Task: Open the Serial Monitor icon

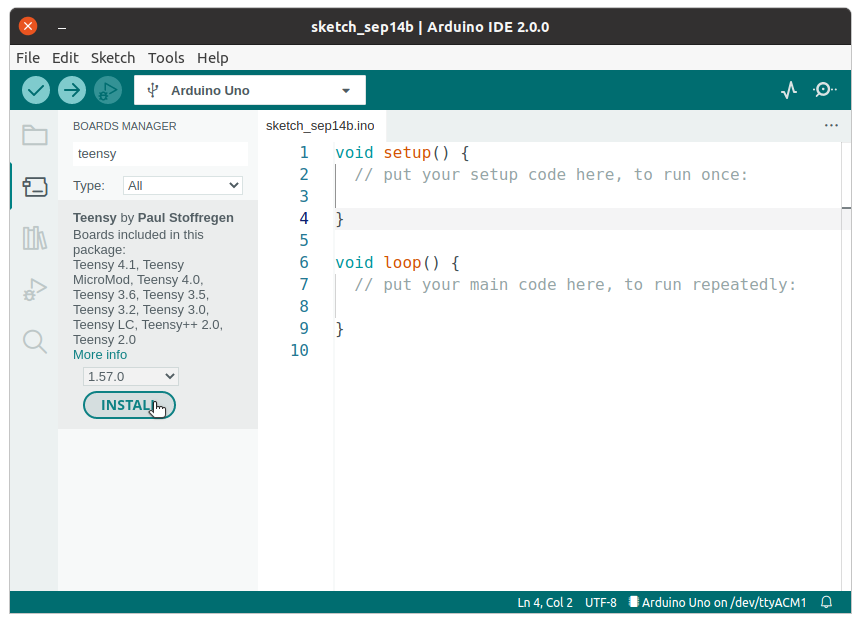Action: [x=824, y=90]
